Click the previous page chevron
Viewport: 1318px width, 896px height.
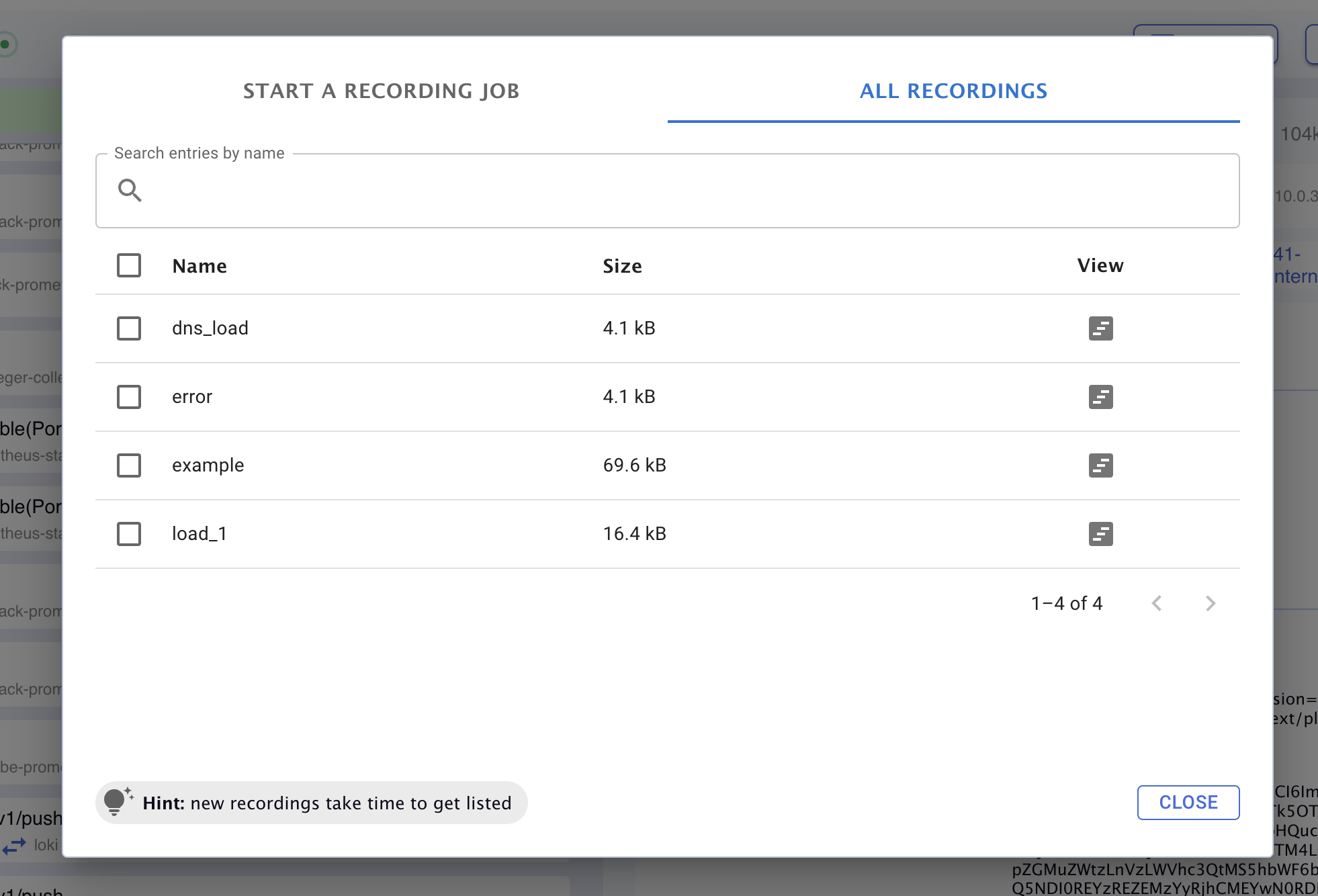click(1157, 603)
